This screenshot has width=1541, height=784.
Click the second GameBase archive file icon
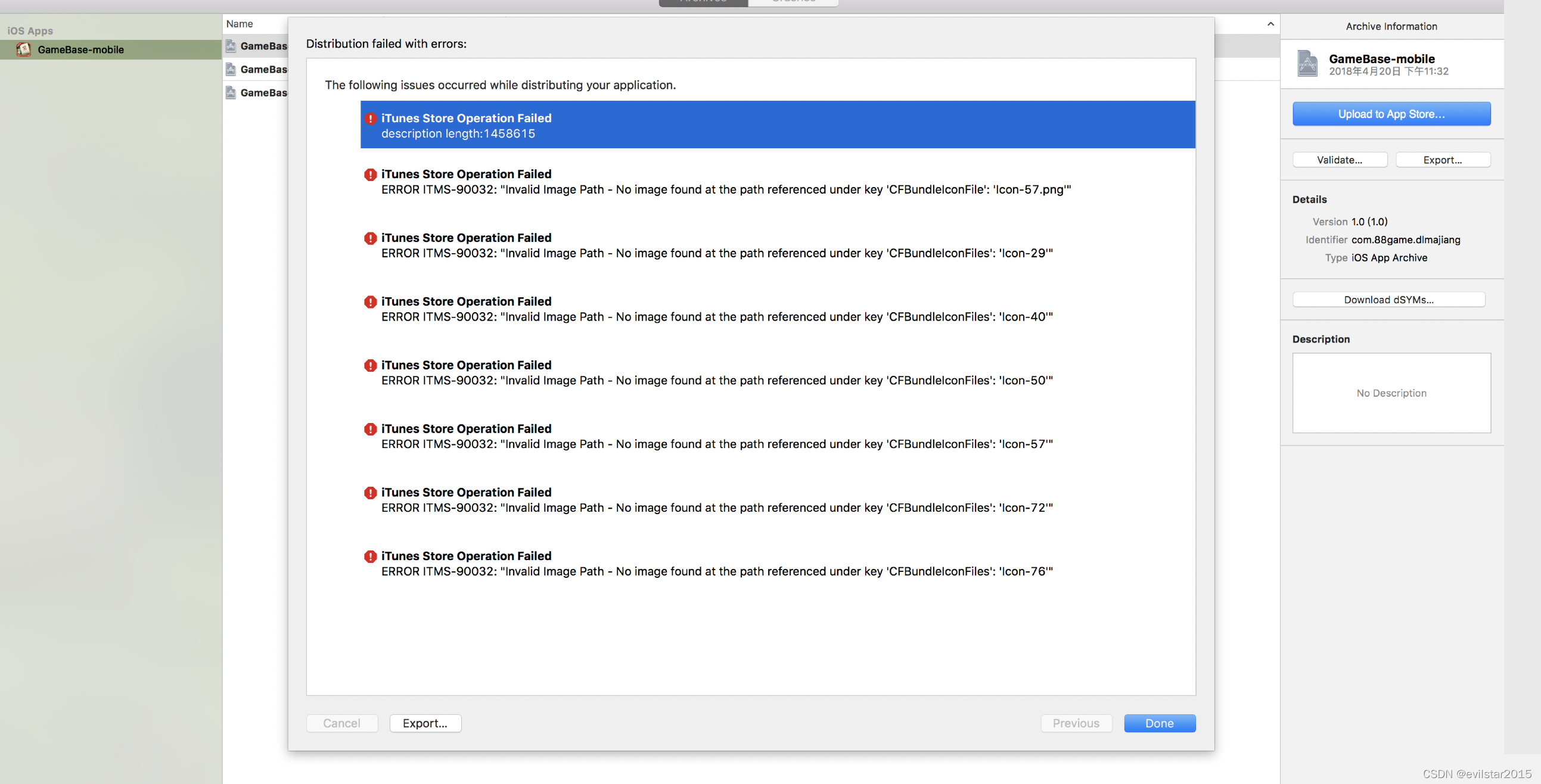(231, 69)
